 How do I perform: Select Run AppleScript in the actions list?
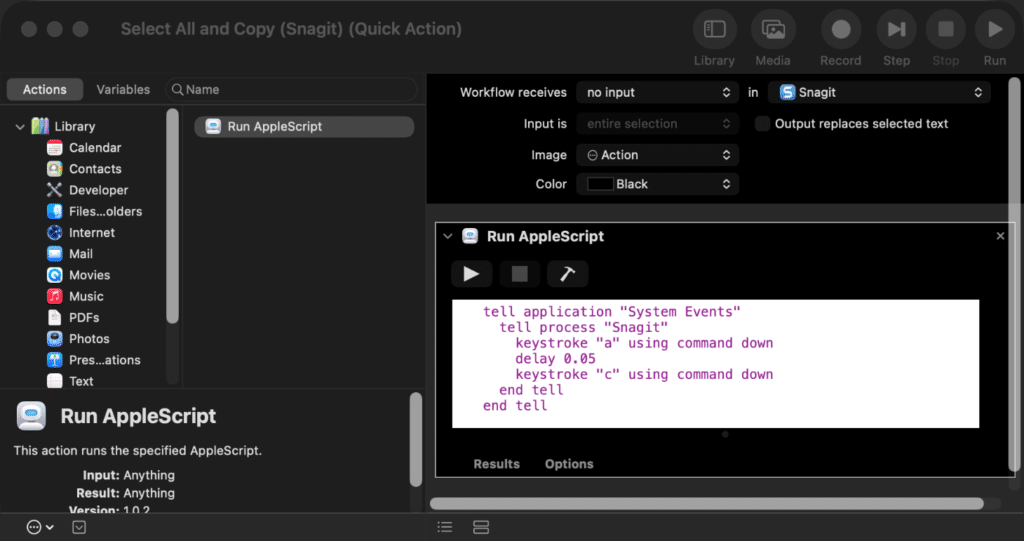tap(304, 127)
